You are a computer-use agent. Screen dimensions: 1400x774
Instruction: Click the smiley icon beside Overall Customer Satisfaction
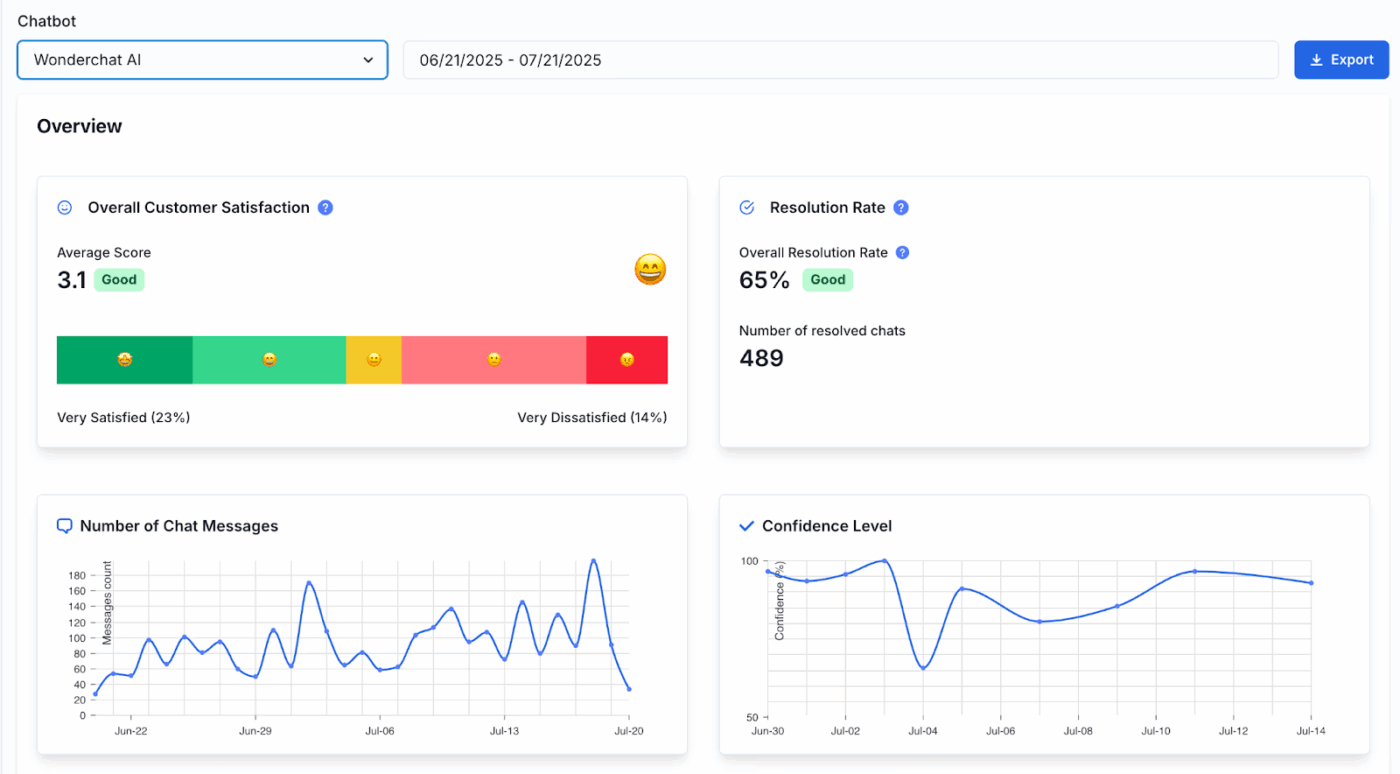[x=64, y=207]
